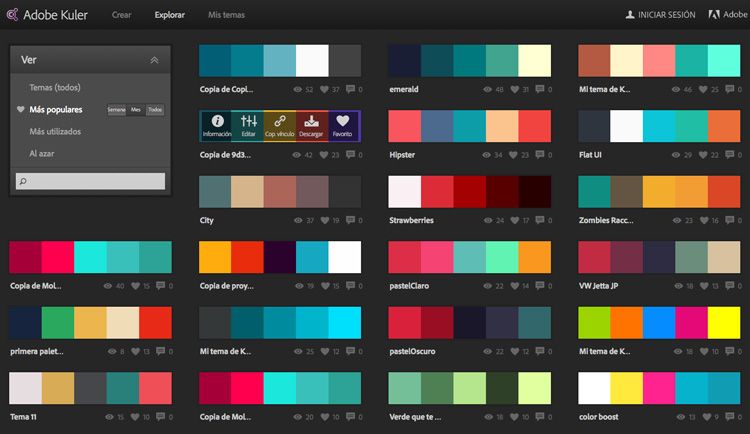Open the Crear tab
The width and height of the screenshot is (750, 434).
pyautogui.click(x=121, y=15)
